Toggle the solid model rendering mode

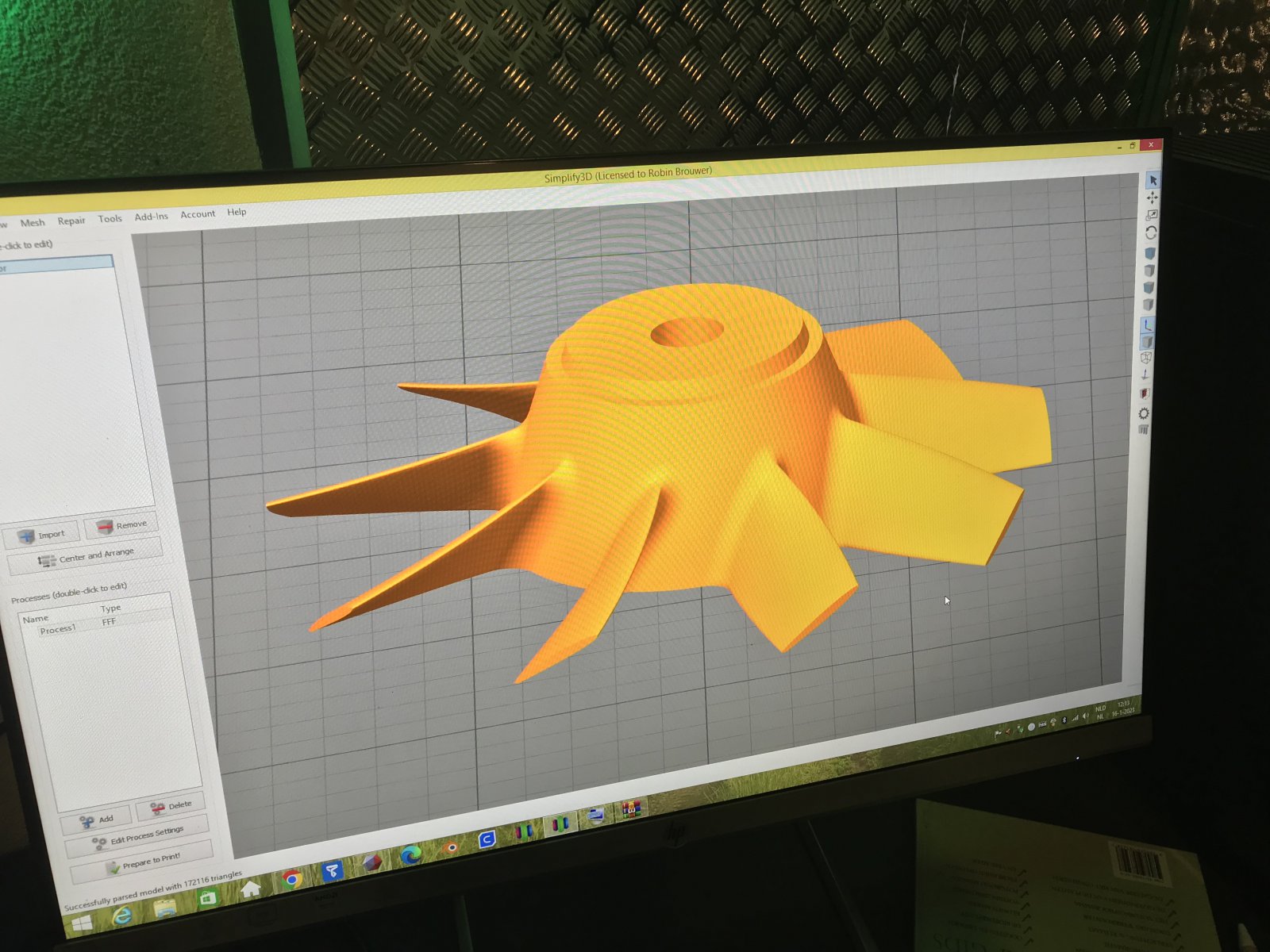point(1147,341)
